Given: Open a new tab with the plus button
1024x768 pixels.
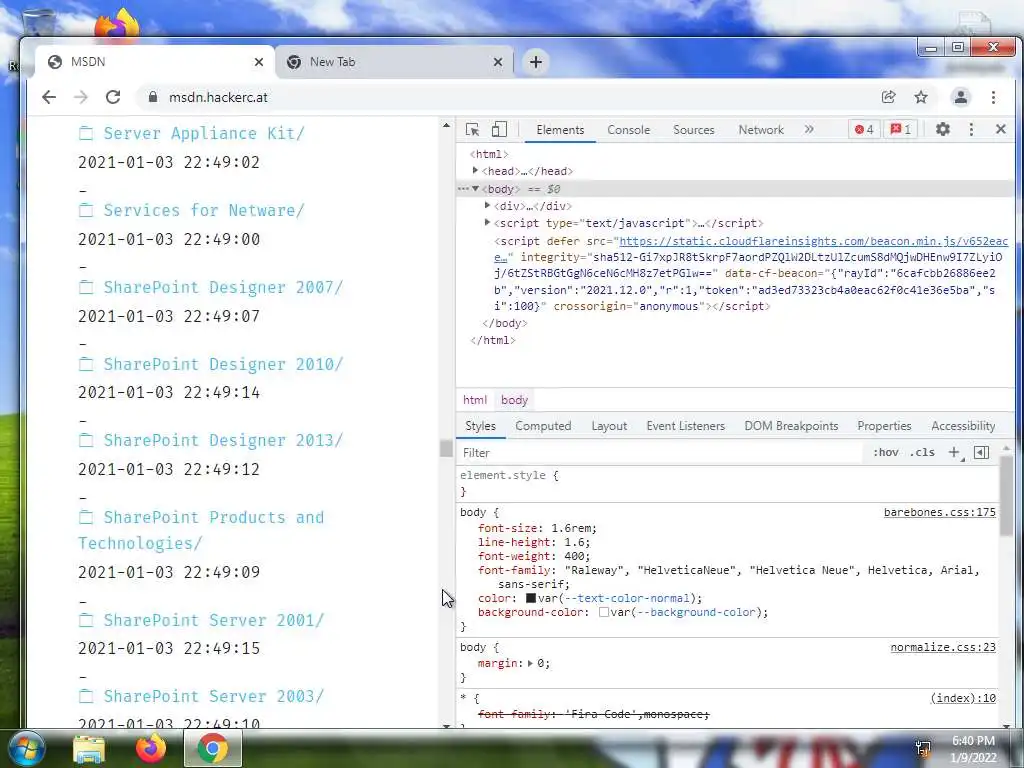Looking at the screenshot, I should pos(536,62).
